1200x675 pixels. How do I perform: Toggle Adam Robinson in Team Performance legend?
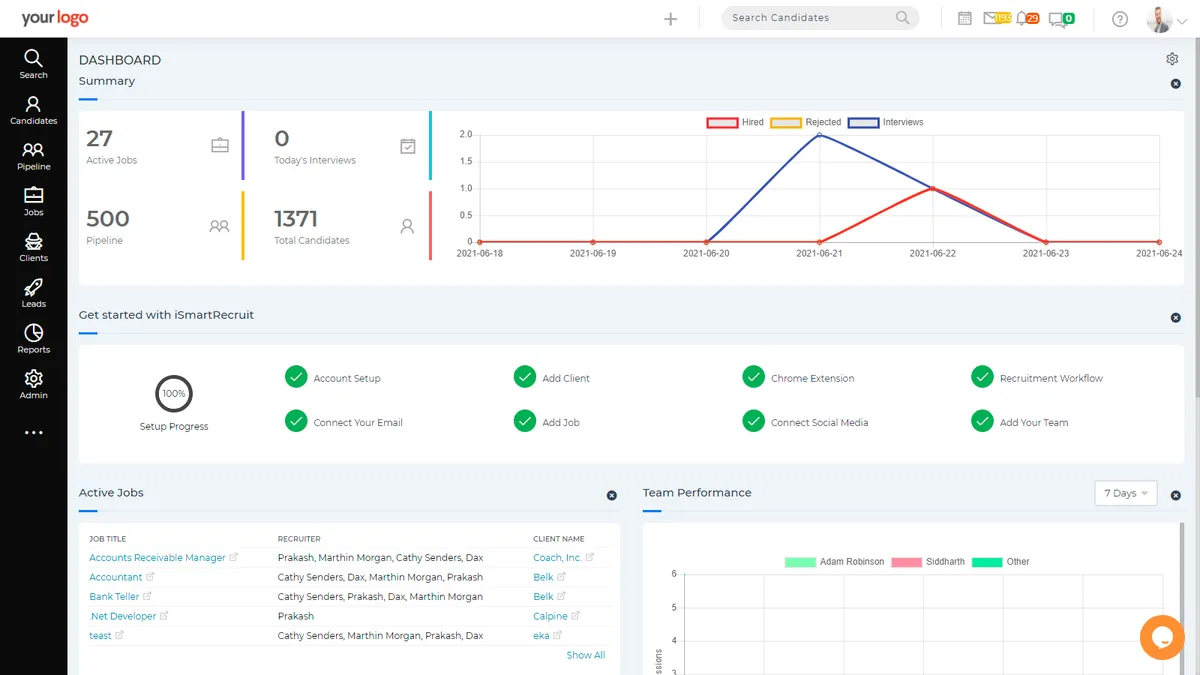point(835,562)
